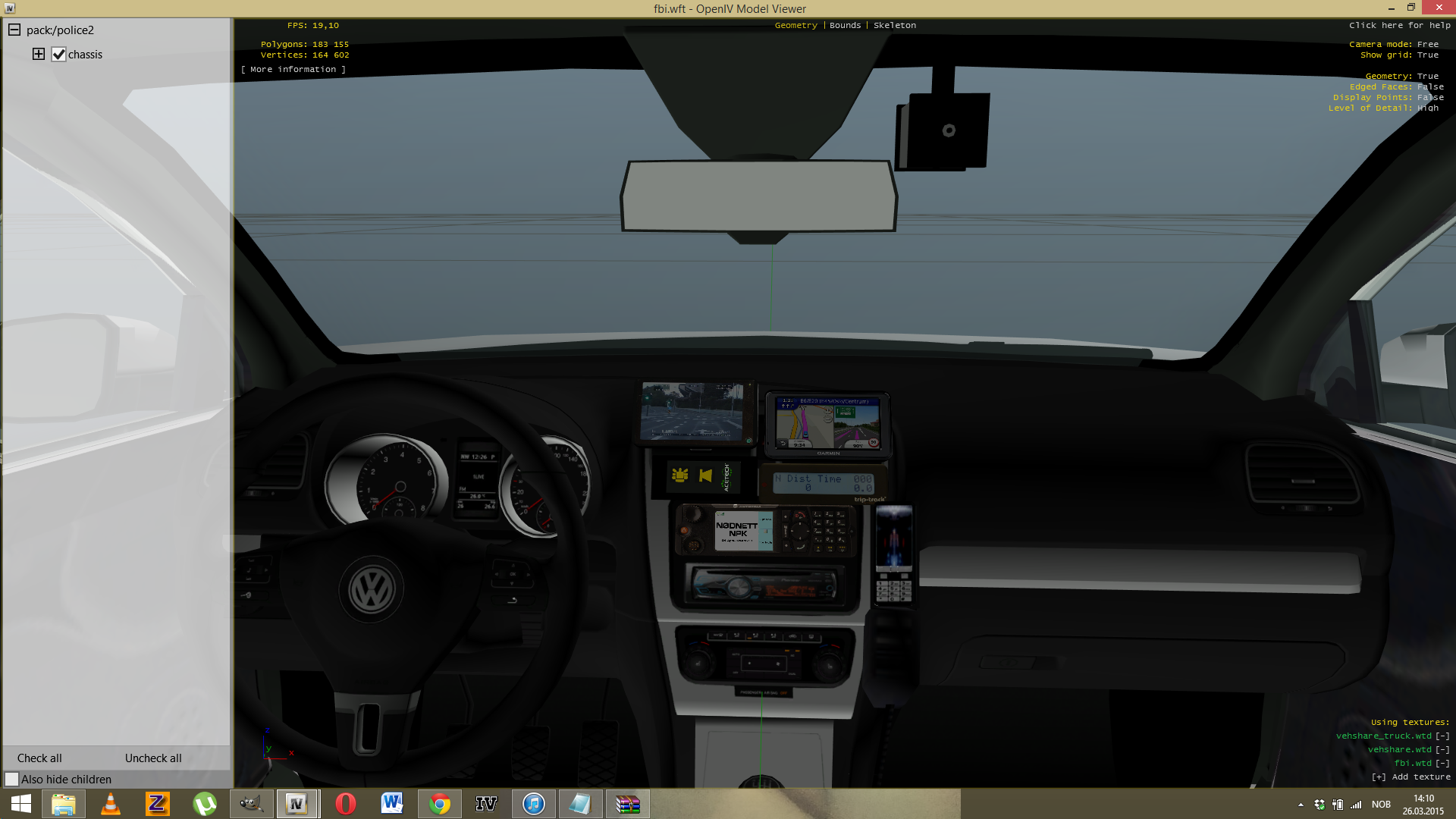Screen dimensions: 1456x819
Task: Click the Uncheck all button
Action: click(x=153, y=758)
